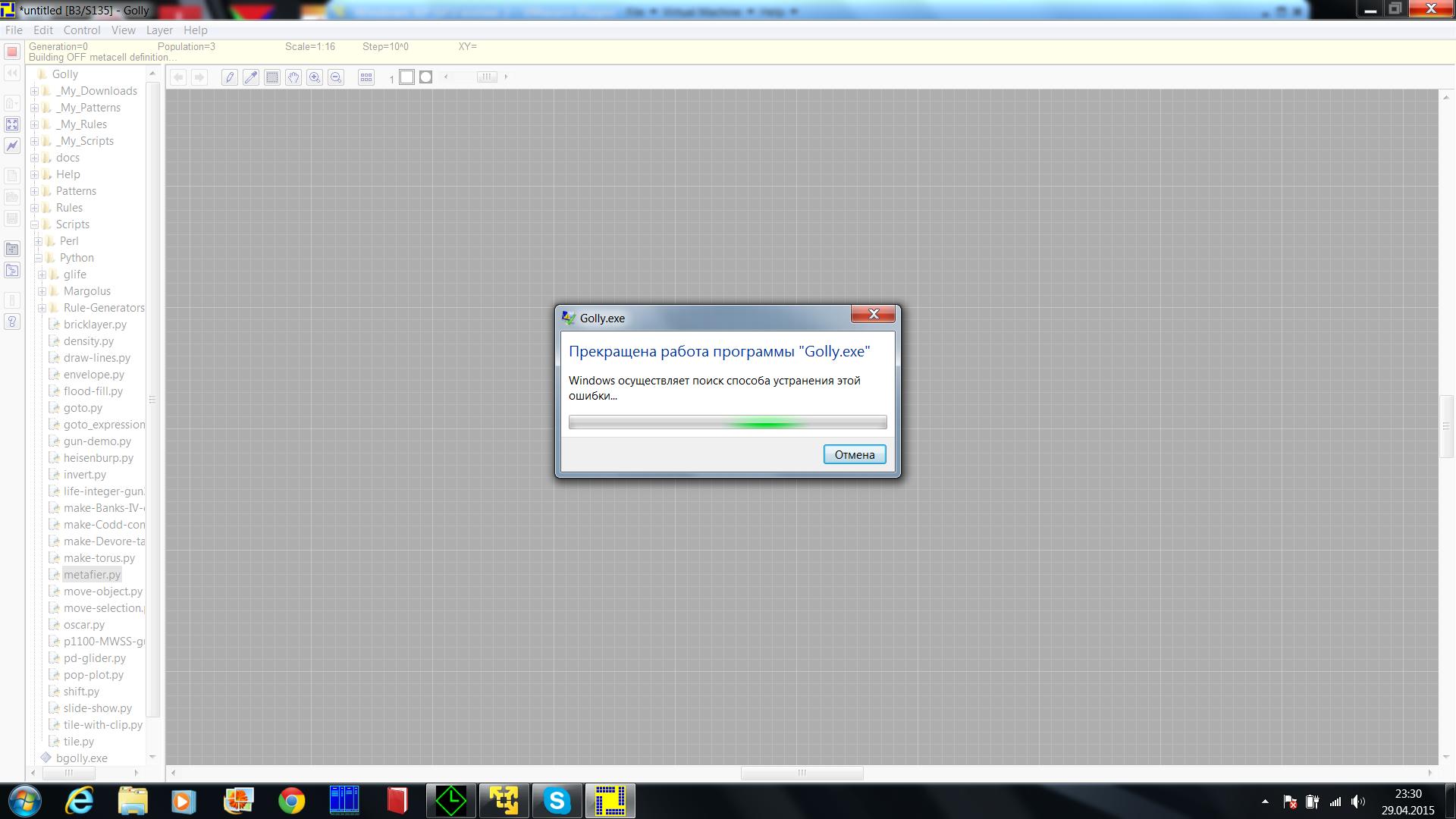The width and height of the screenshot is (1456, 819).
Task: Select the Pick eyedropper tool
Action: [250, 77]
